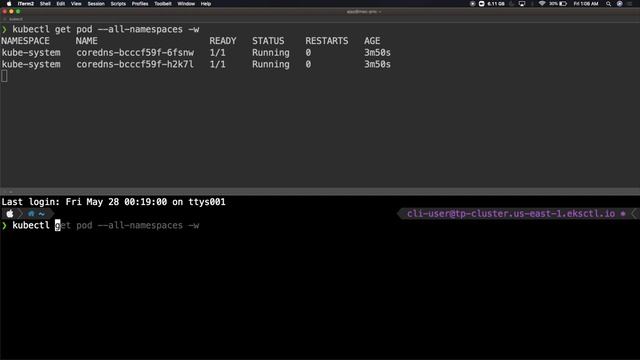The width and height of the screenshot is (640, 360).
Task: Open the AirPlay display menu icon
Action: point(522,4)
